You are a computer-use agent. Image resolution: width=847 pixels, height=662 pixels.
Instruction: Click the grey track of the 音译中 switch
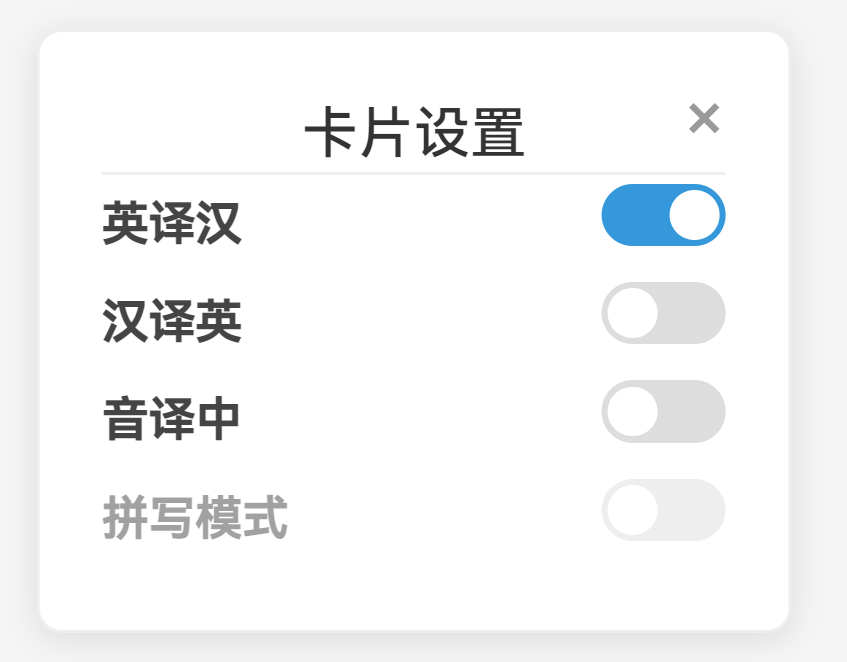[693, 411]
